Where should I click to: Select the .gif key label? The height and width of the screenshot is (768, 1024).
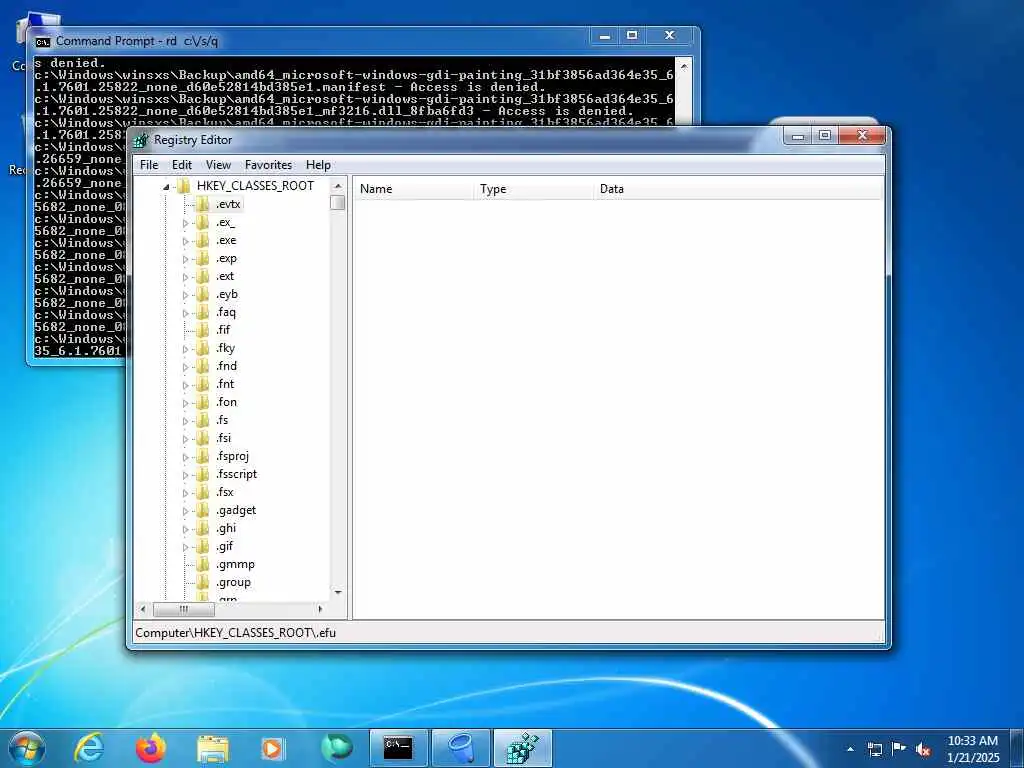(224, 546)
